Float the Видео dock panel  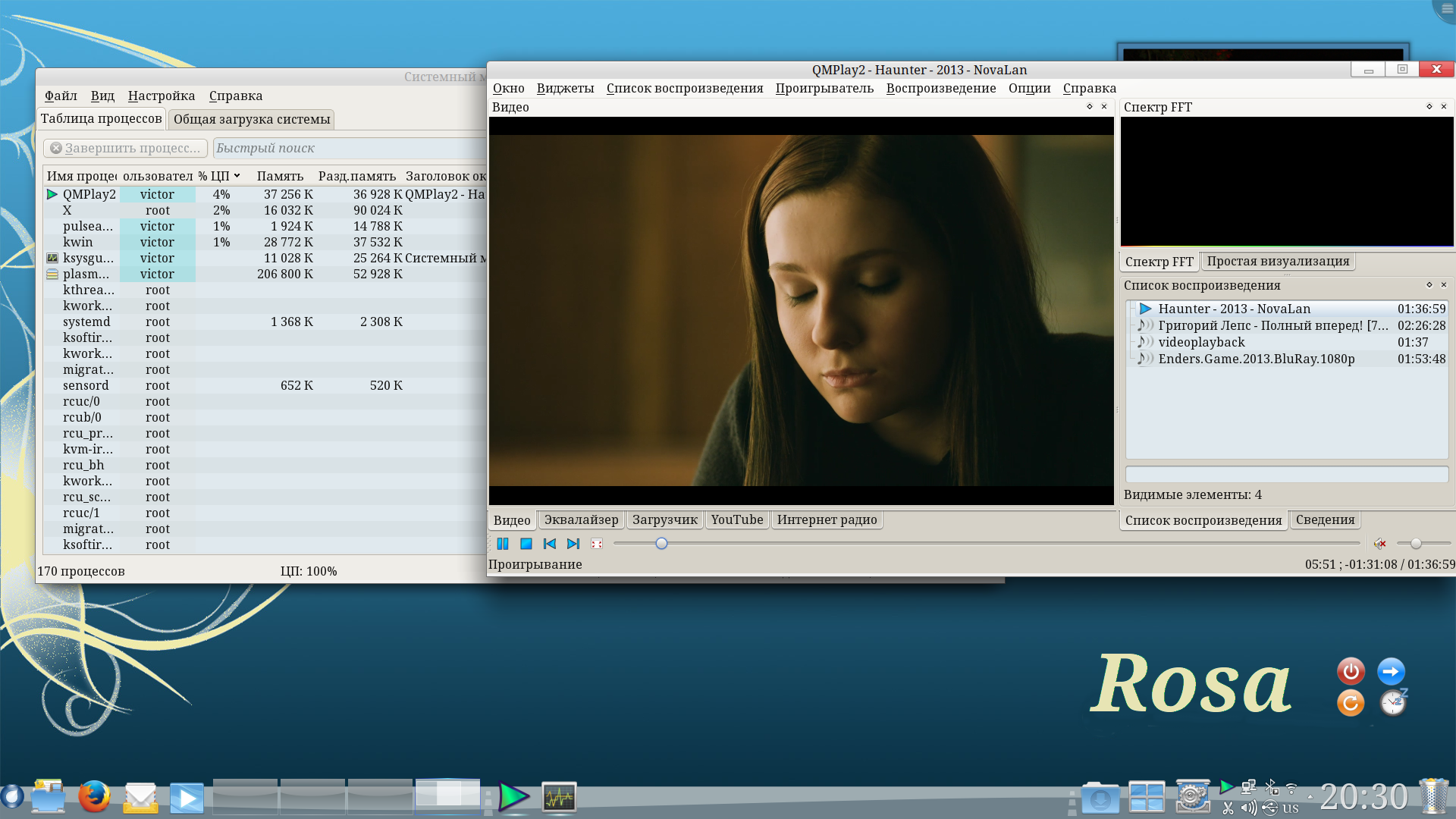click(1090, 107)
